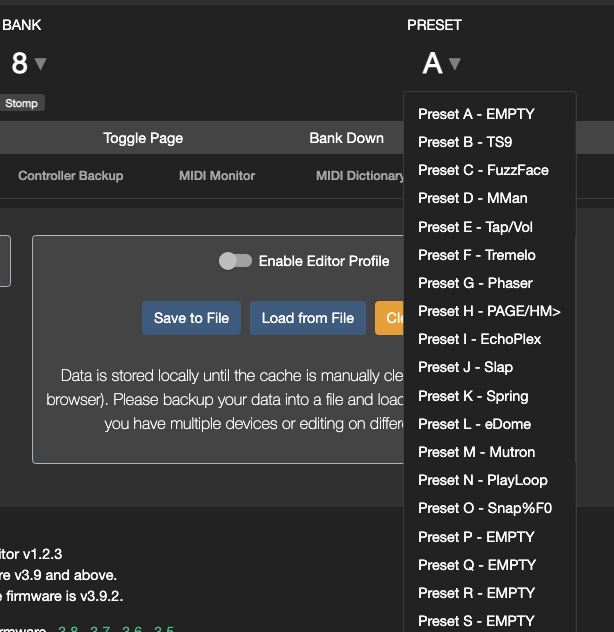Select Preset I - EchoPlex item
Screen dimensions: 614x632
479,339
